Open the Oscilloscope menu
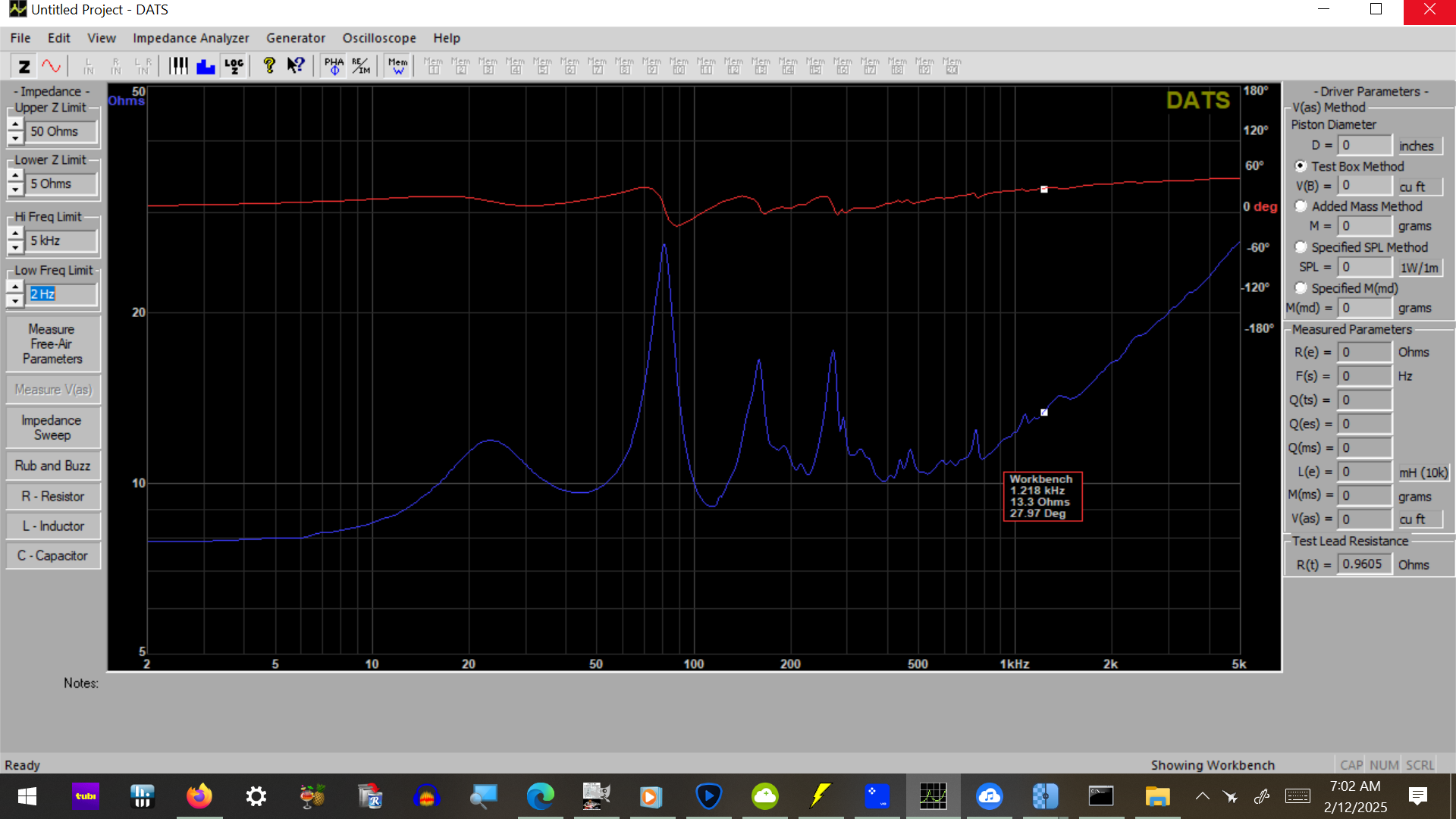 tap(379, 38)
